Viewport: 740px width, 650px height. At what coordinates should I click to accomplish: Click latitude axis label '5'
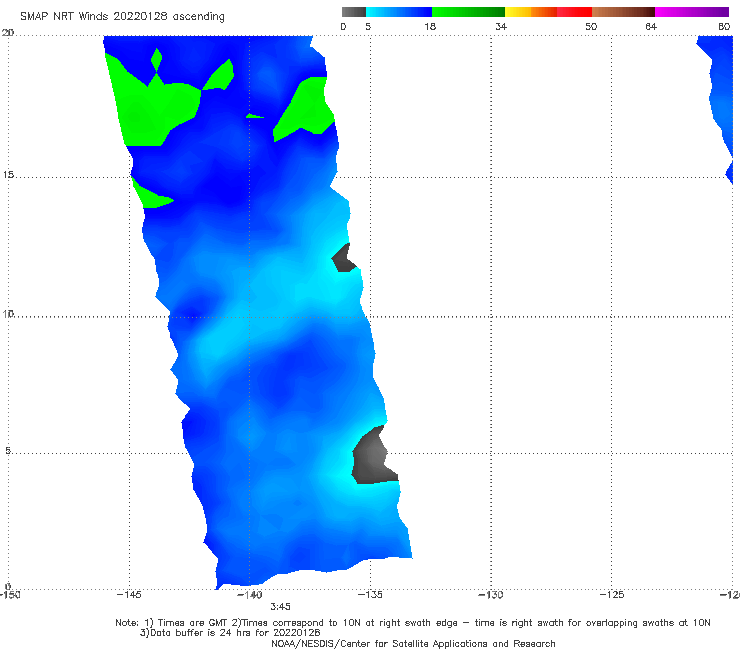8,451
